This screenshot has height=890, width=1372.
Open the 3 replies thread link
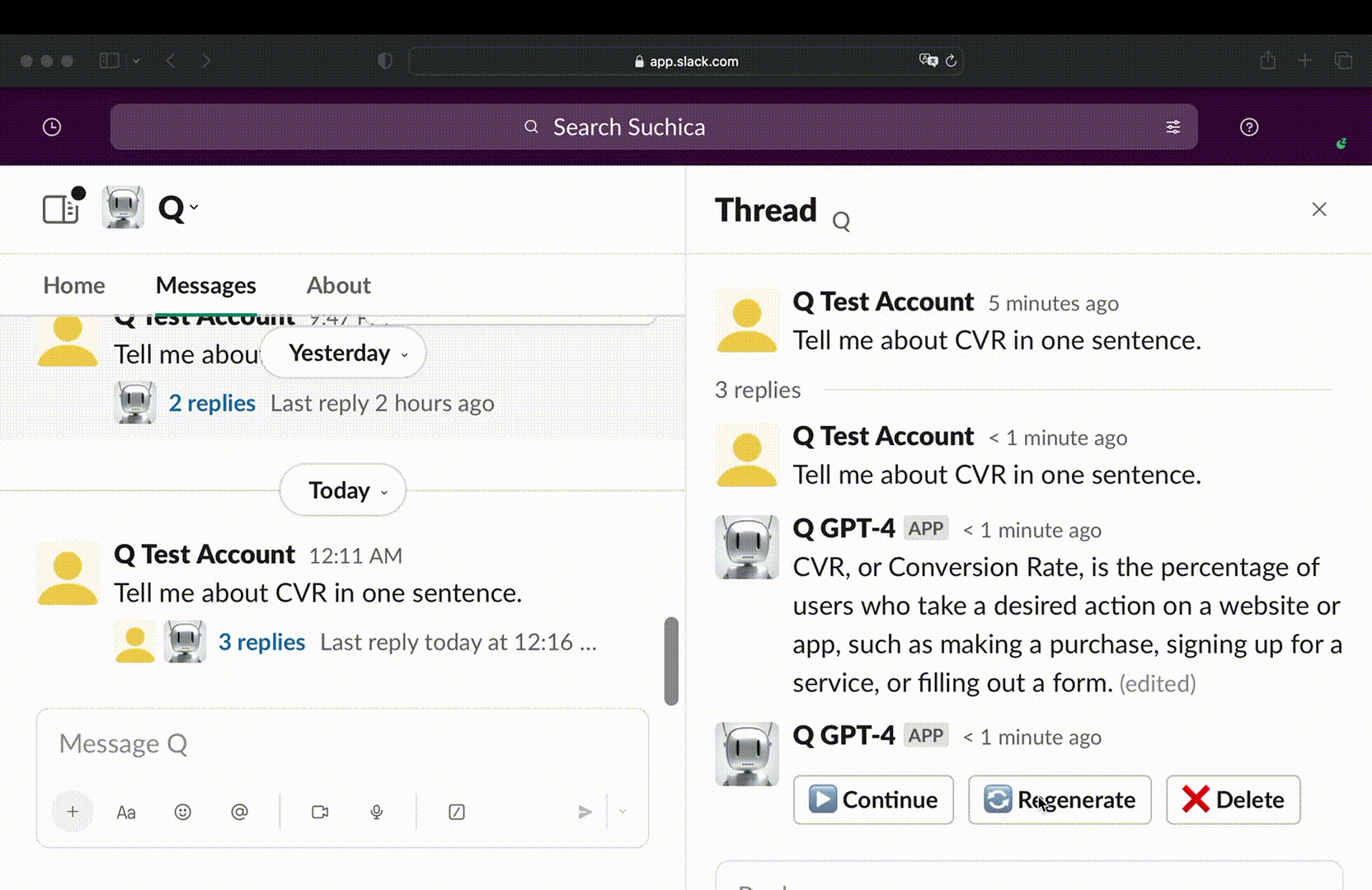click(261, 642)
